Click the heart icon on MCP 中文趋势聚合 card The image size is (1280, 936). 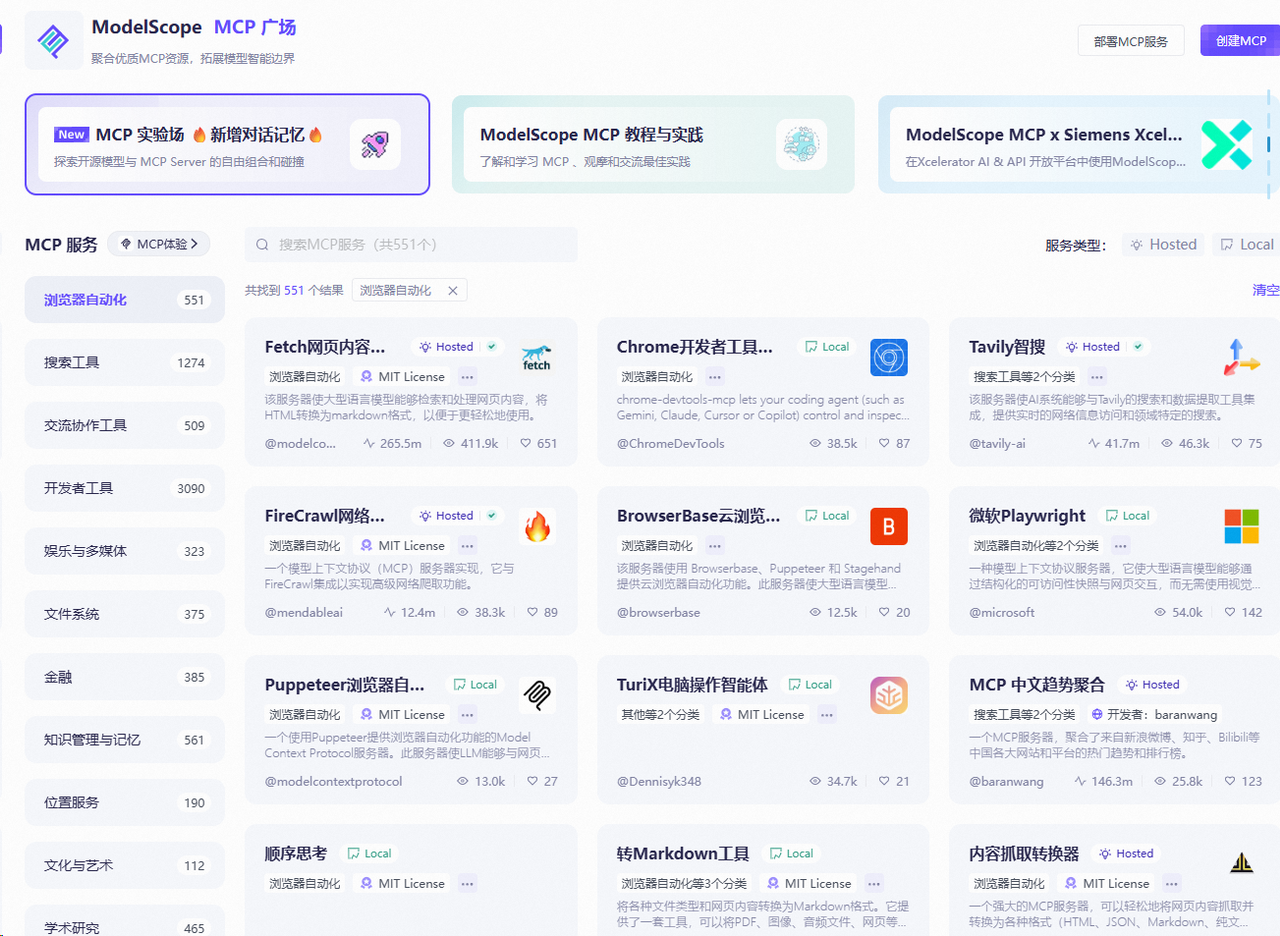[1229, 781]
